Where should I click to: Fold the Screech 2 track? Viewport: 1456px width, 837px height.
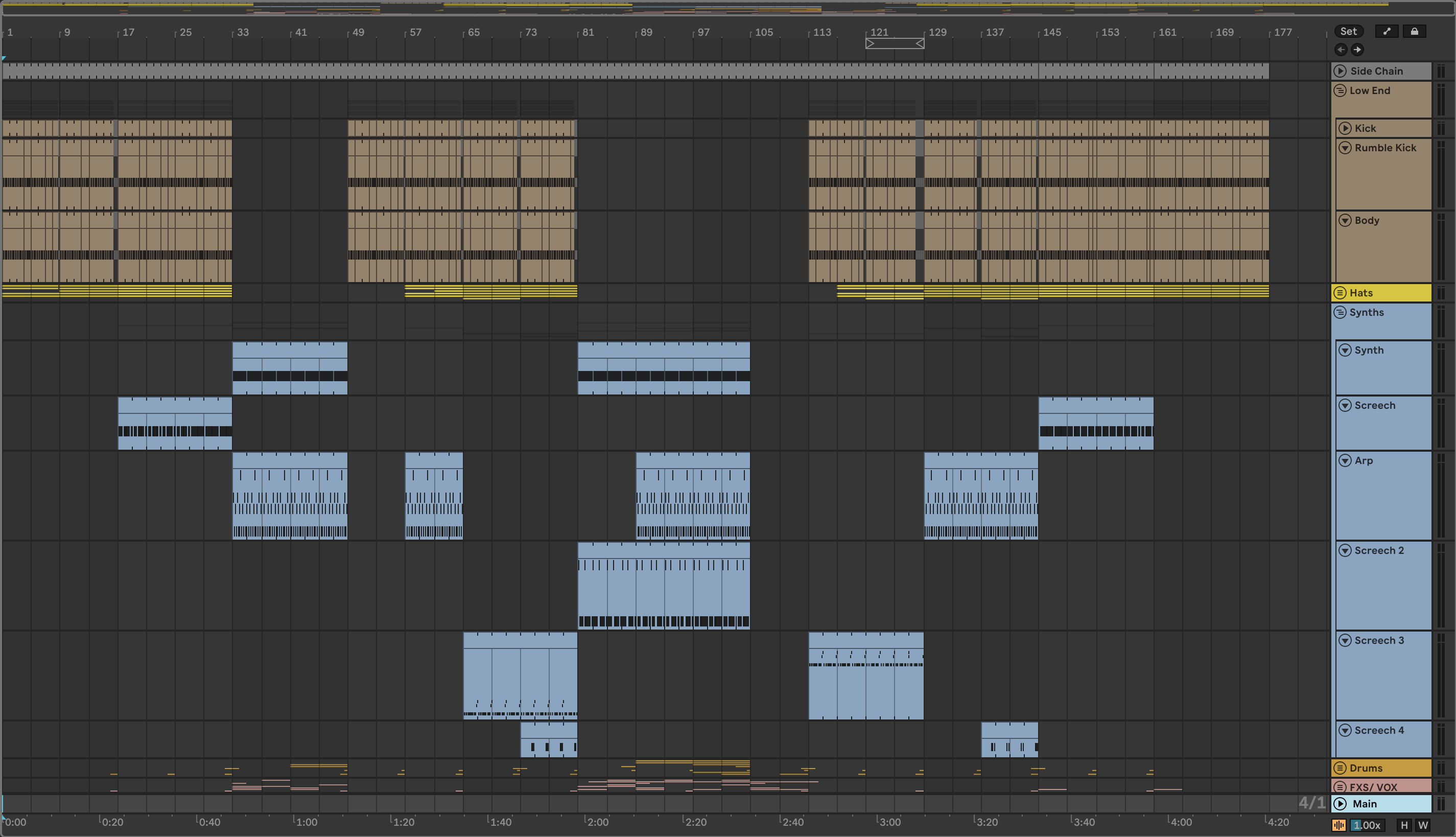click(x=1345, y=551)
